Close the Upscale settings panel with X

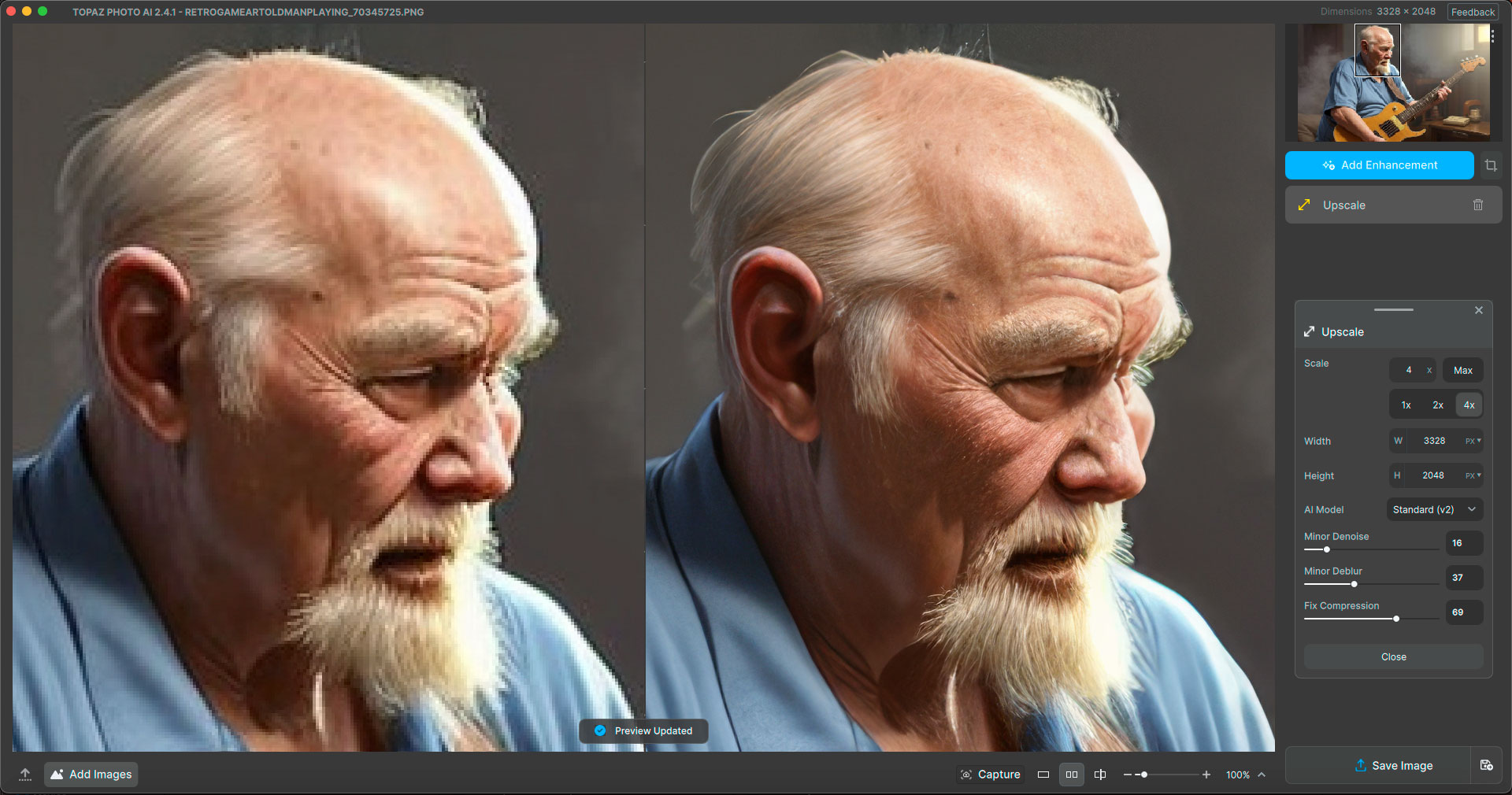click(x=1479, y=311)
